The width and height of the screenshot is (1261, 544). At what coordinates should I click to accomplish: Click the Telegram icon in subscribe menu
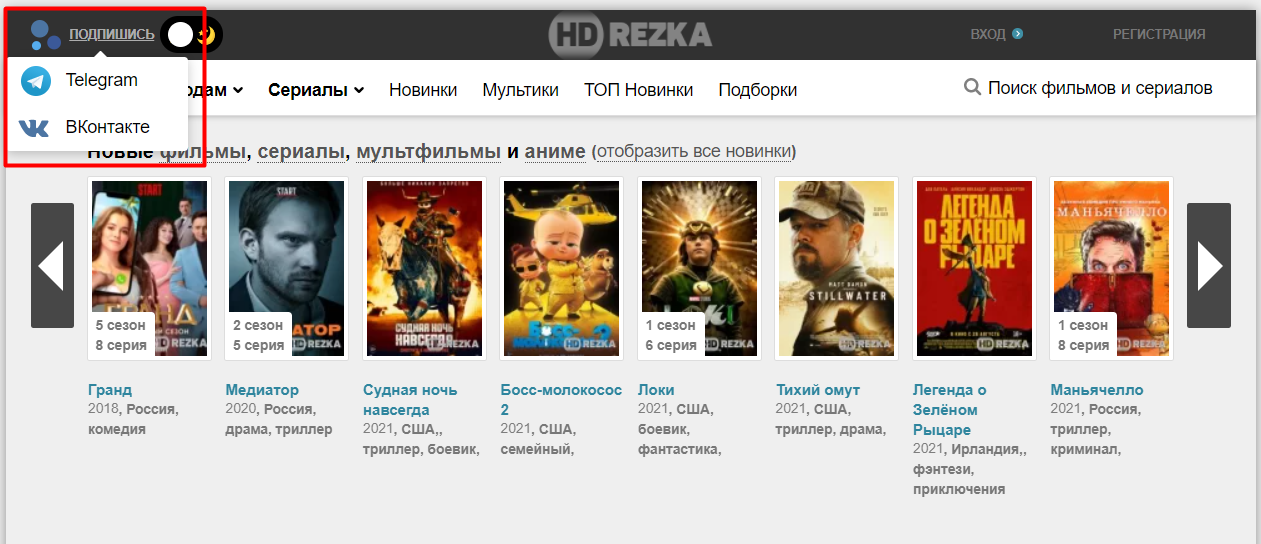coord(36,81)
